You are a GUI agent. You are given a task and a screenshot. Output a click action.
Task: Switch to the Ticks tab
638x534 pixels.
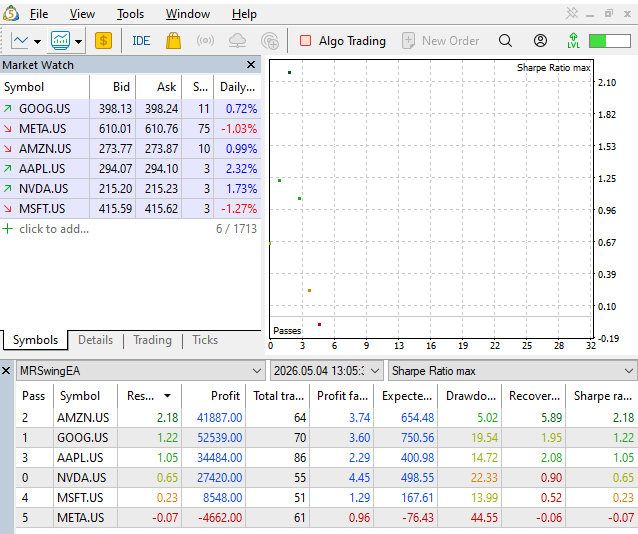[x=205, y=340]
